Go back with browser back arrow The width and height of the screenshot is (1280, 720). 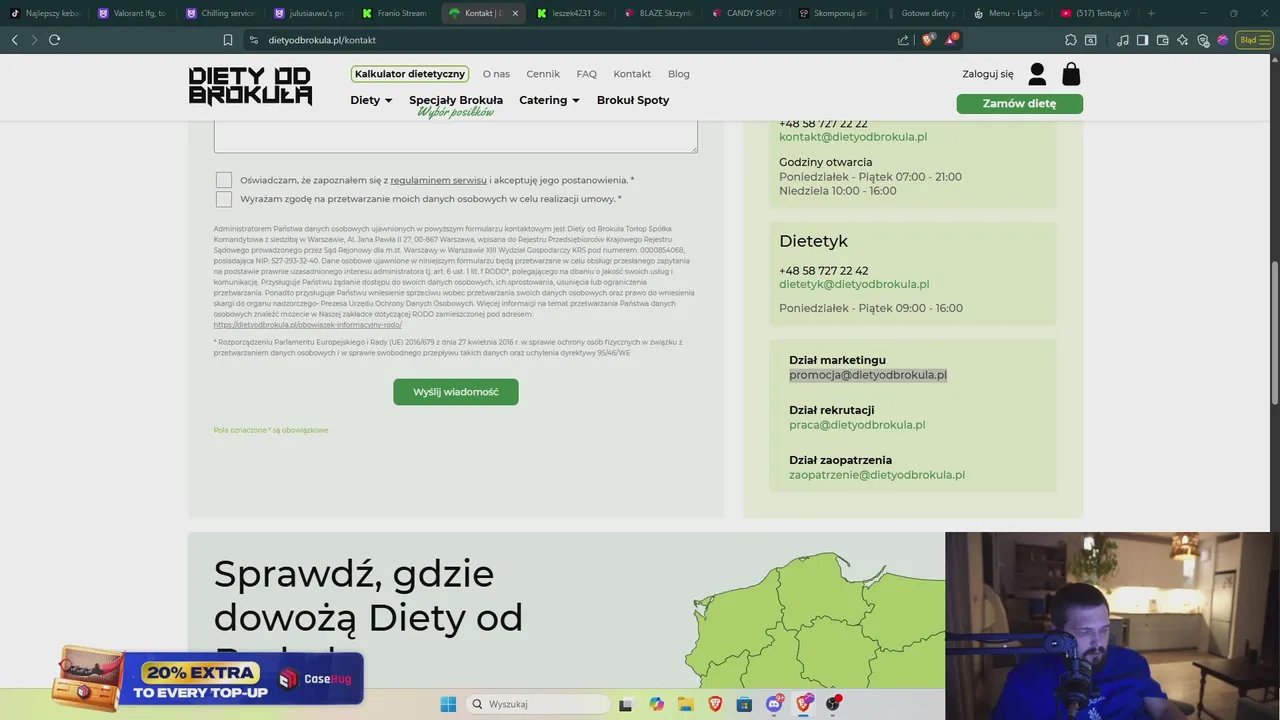click(x=14, y=40)
